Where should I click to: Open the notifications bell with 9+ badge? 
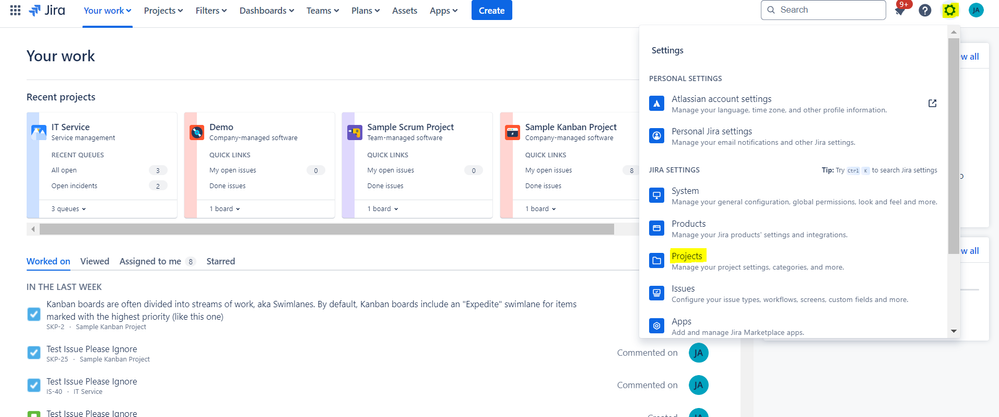coord(900,10)
